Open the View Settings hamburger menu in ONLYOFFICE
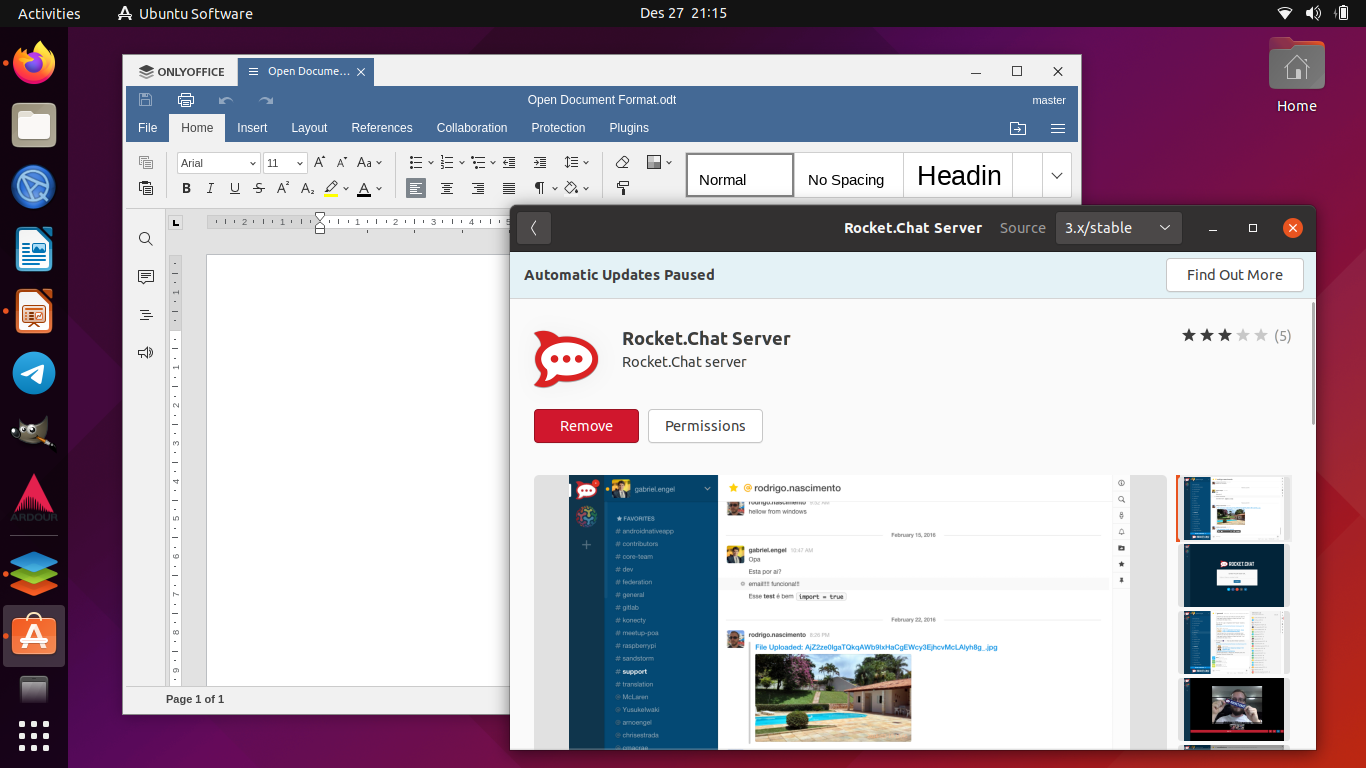This screenshot has height=768, width=1366. coord(1058,128)
